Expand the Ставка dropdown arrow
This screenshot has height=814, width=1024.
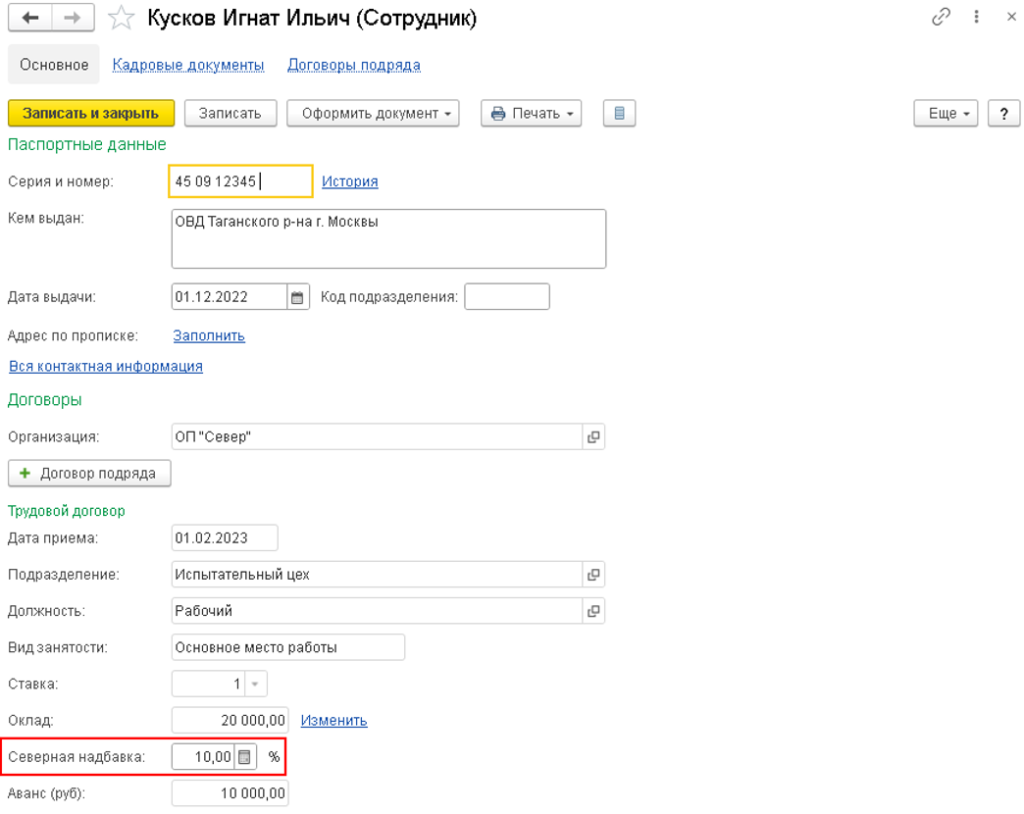point(254,684)
